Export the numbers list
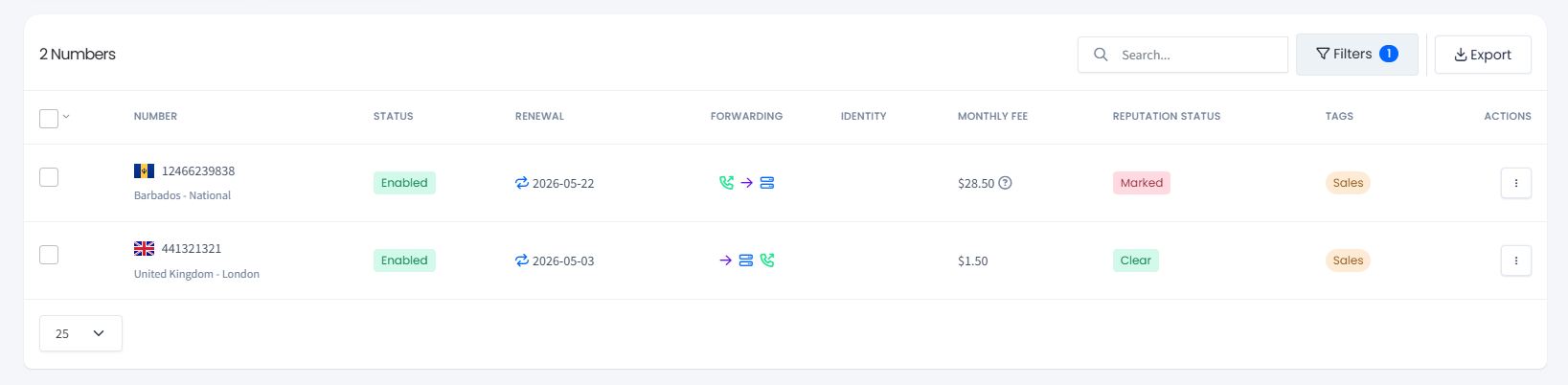Screen dimensions: 1568x385 [x=1483, y=55]
